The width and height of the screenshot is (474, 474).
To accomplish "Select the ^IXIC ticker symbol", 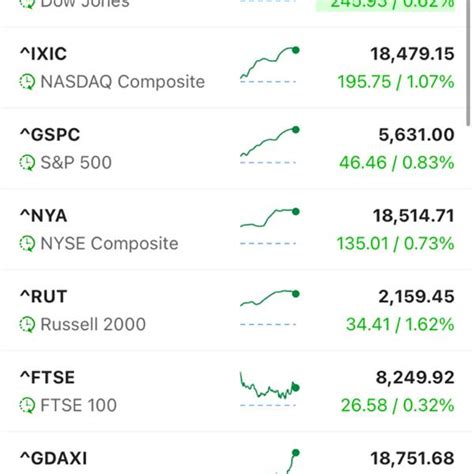I will [x=44, y=54].
